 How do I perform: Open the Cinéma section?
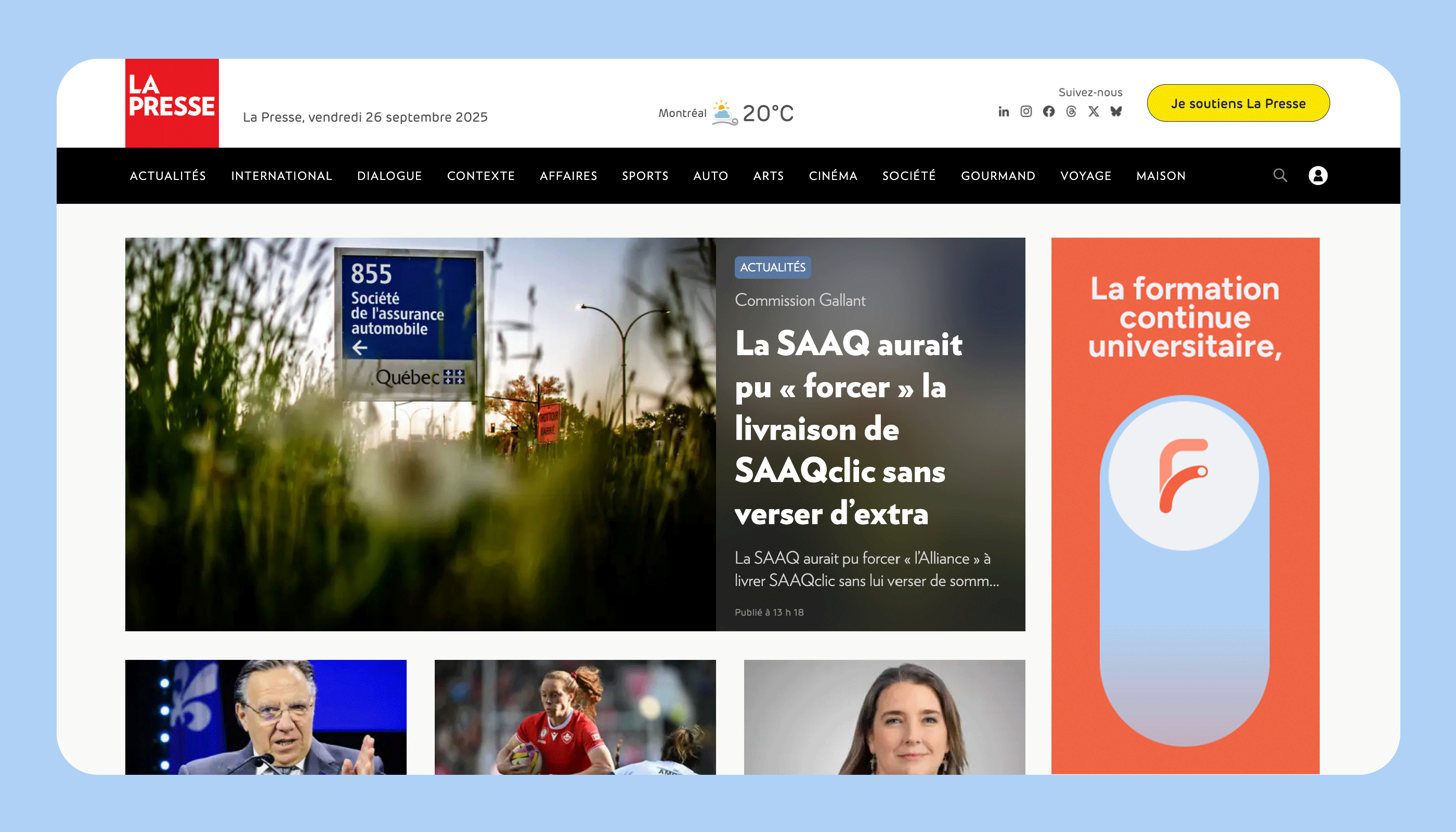point(833,176)
